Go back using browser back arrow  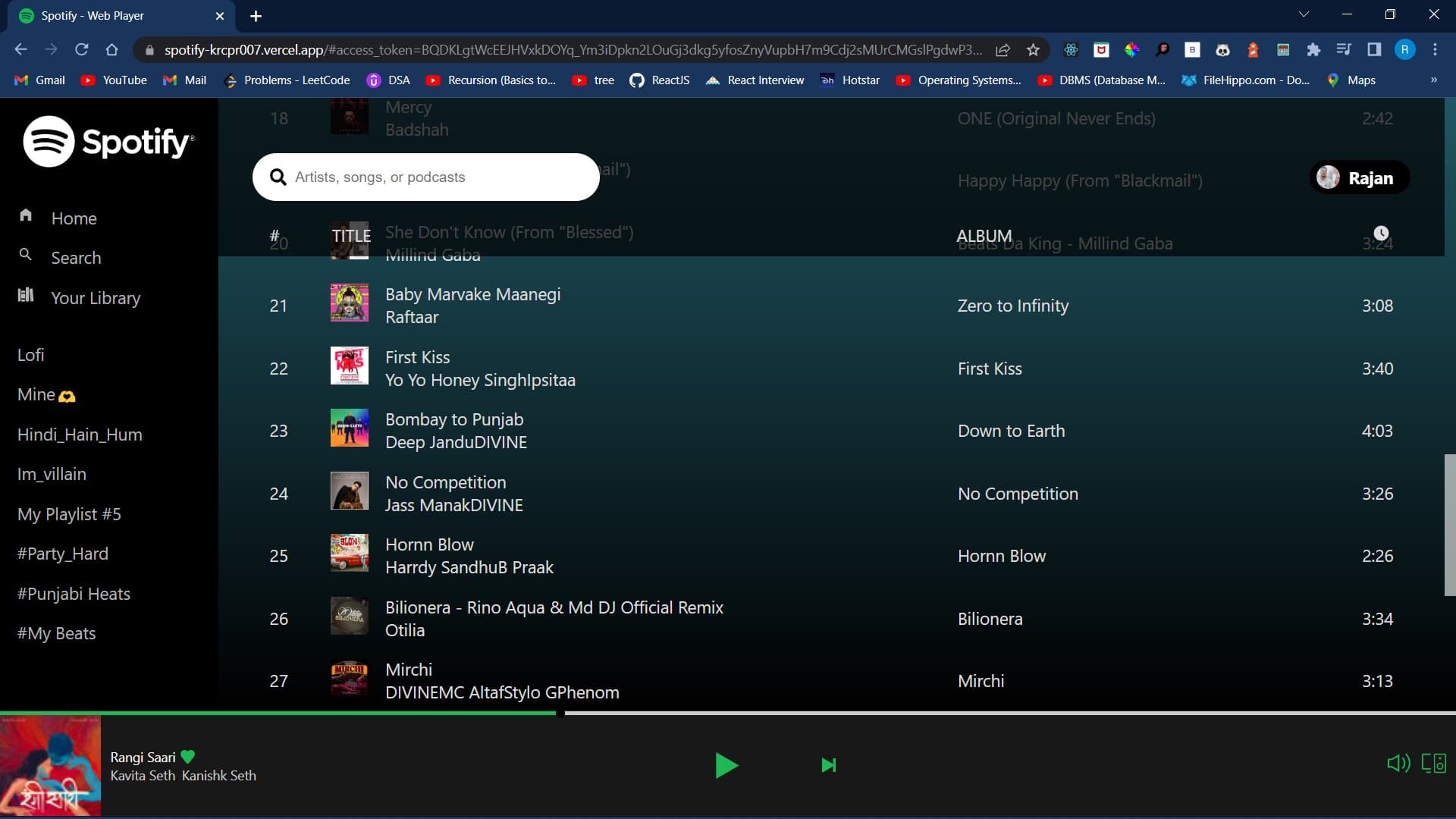(20, 49)
